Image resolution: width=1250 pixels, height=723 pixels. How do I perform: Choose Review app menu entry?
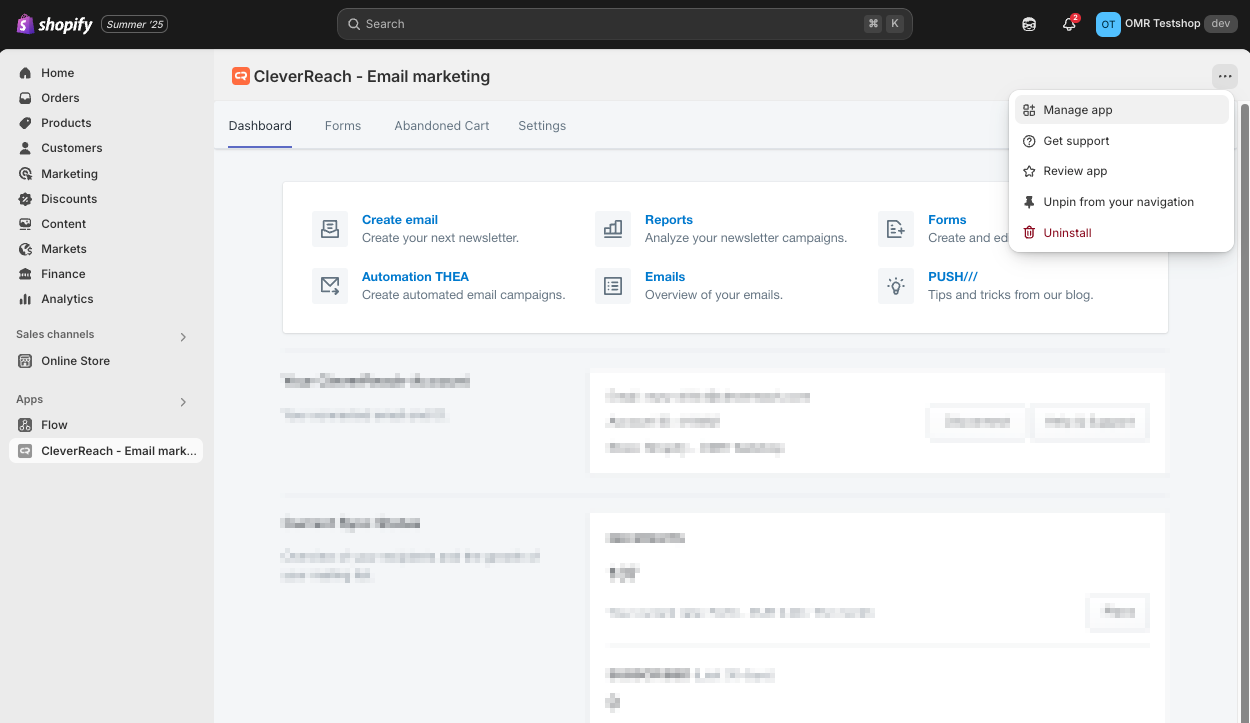point(1121,171)
